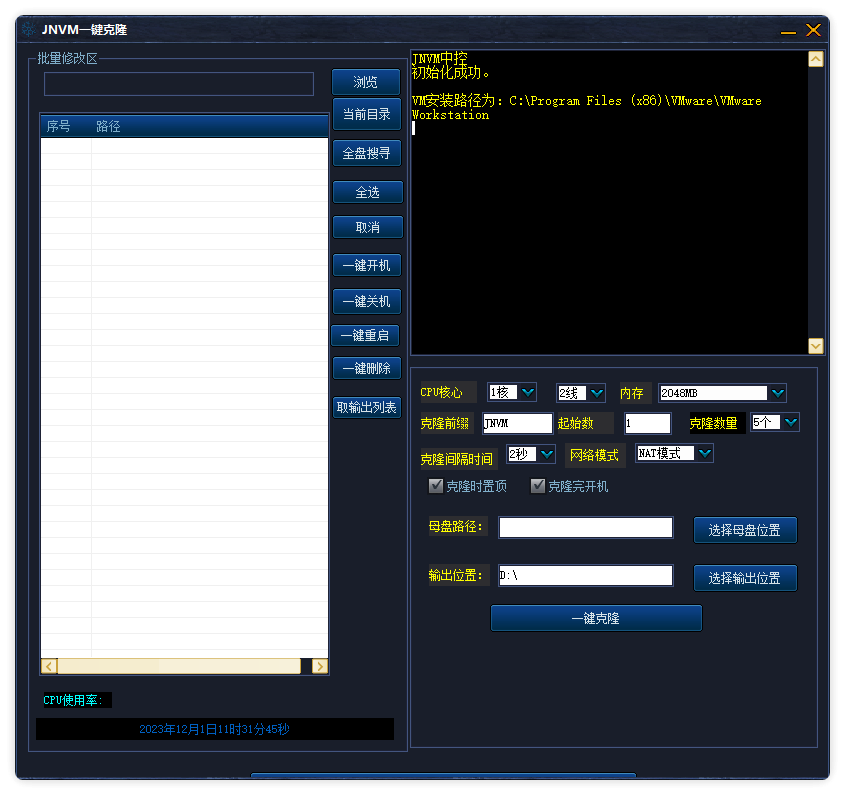Click list horizontal scroll-right arrow
Screen dimensions: 845x795
click(x=320, y=666)
